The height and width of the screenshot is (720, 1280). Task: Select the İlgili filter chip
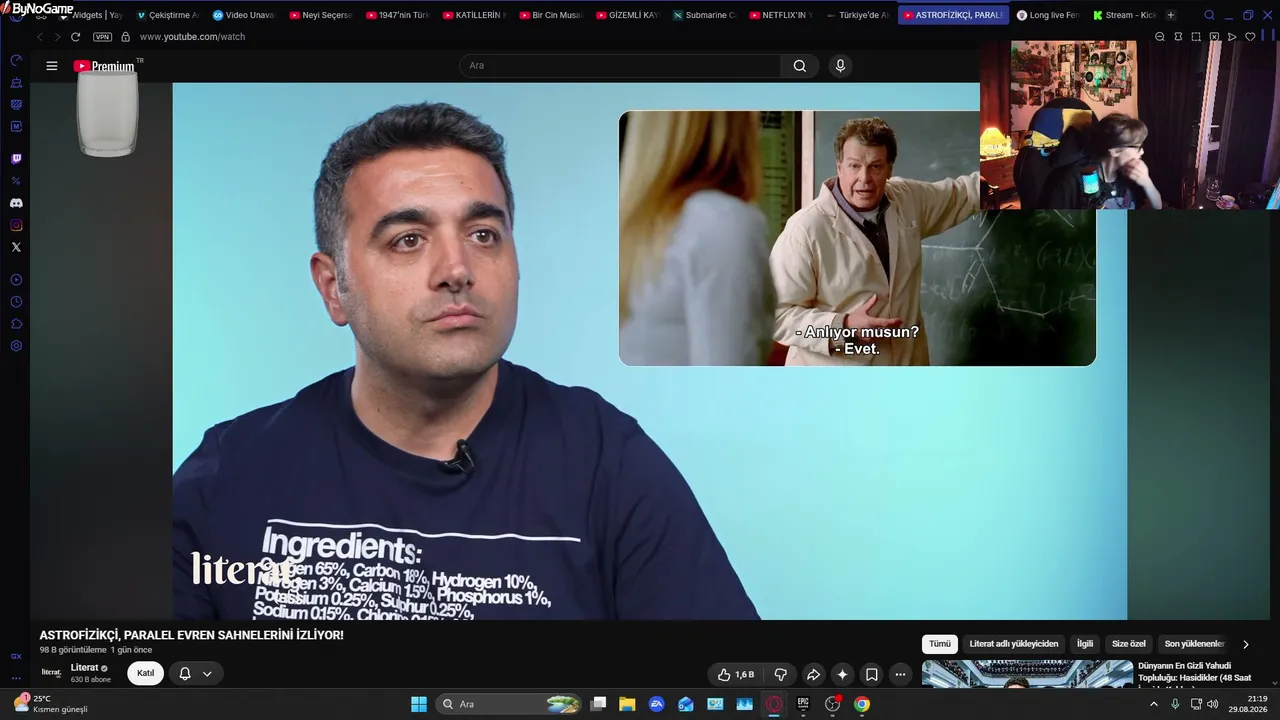click(x=1085, y=644)
